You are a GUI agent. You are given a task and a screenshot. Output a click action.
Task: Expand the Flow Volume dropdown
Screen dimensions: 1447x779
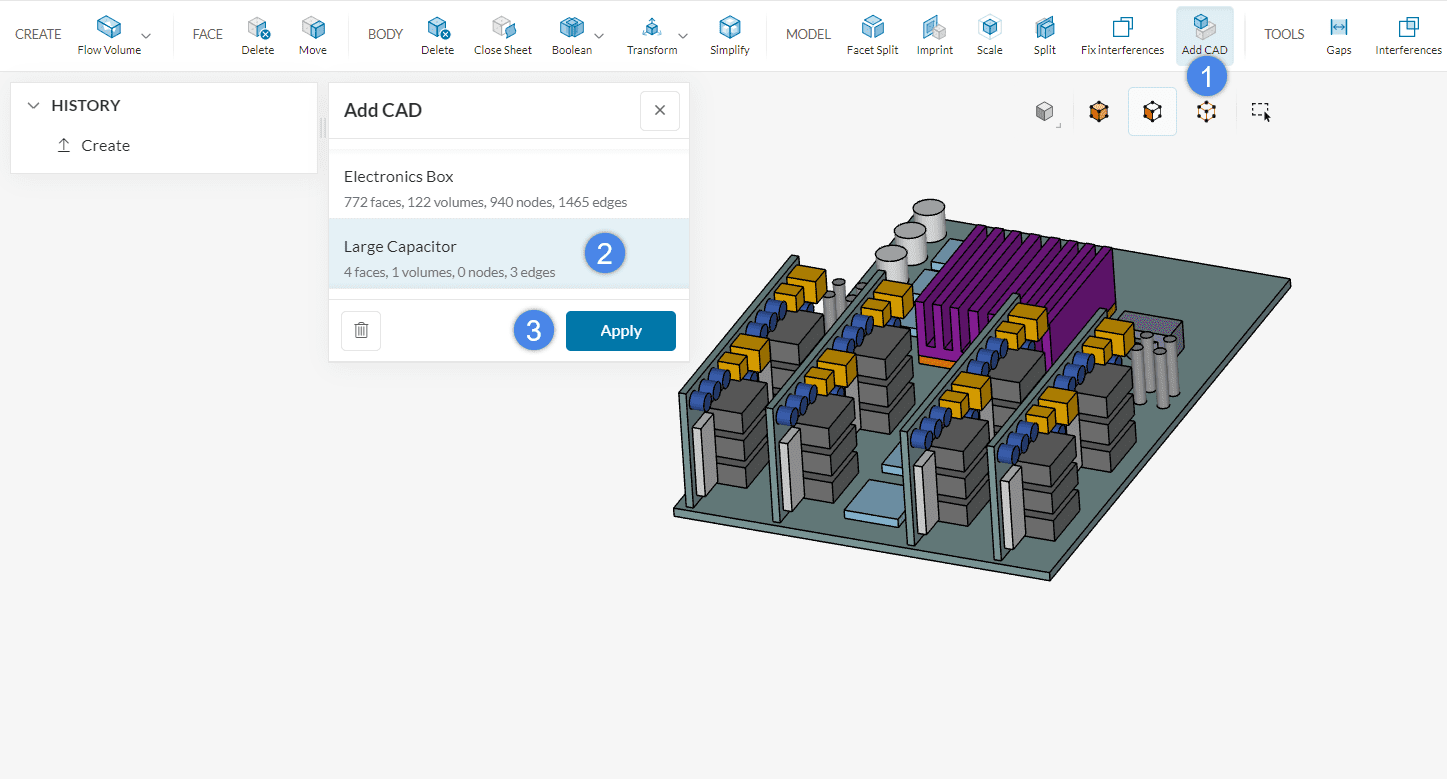tap(146, 35)
